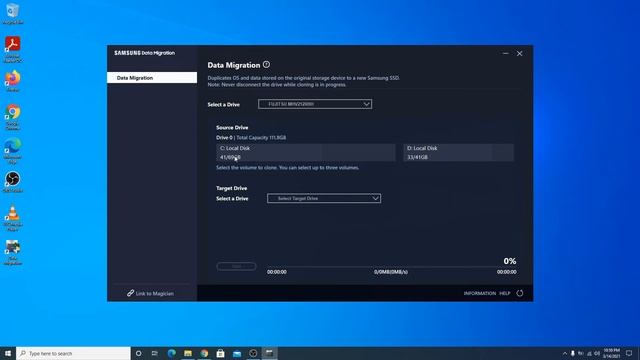Open Task View in taskbar

155,353
